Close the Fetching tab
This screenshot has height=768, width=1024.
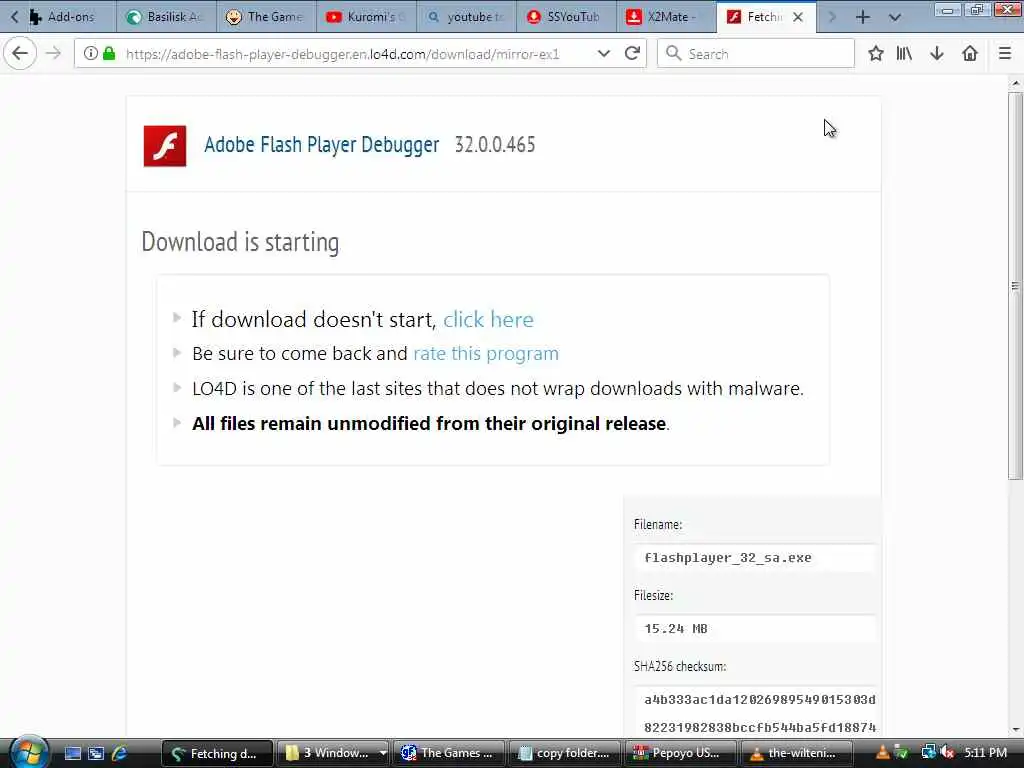pos(798,17)
